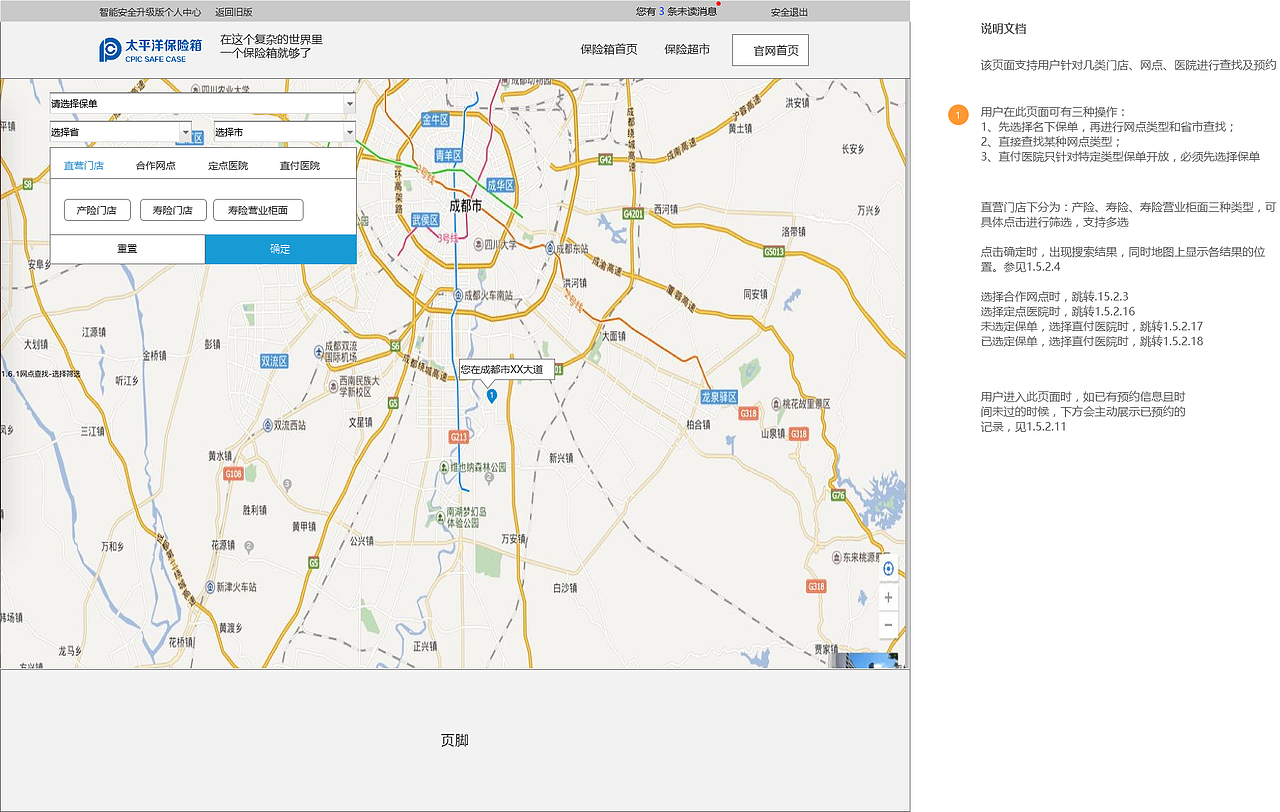This screenshot has height=812, width=1280.
Task: Toggle the 寿险营业柜面 filter
Action: [x=258, y=210]
